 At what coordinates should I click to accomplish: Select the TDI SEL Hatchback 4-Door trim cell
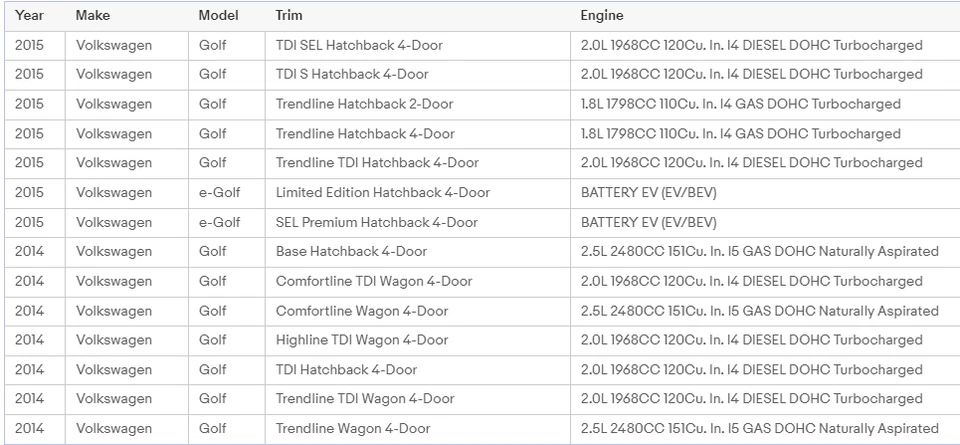359,45
